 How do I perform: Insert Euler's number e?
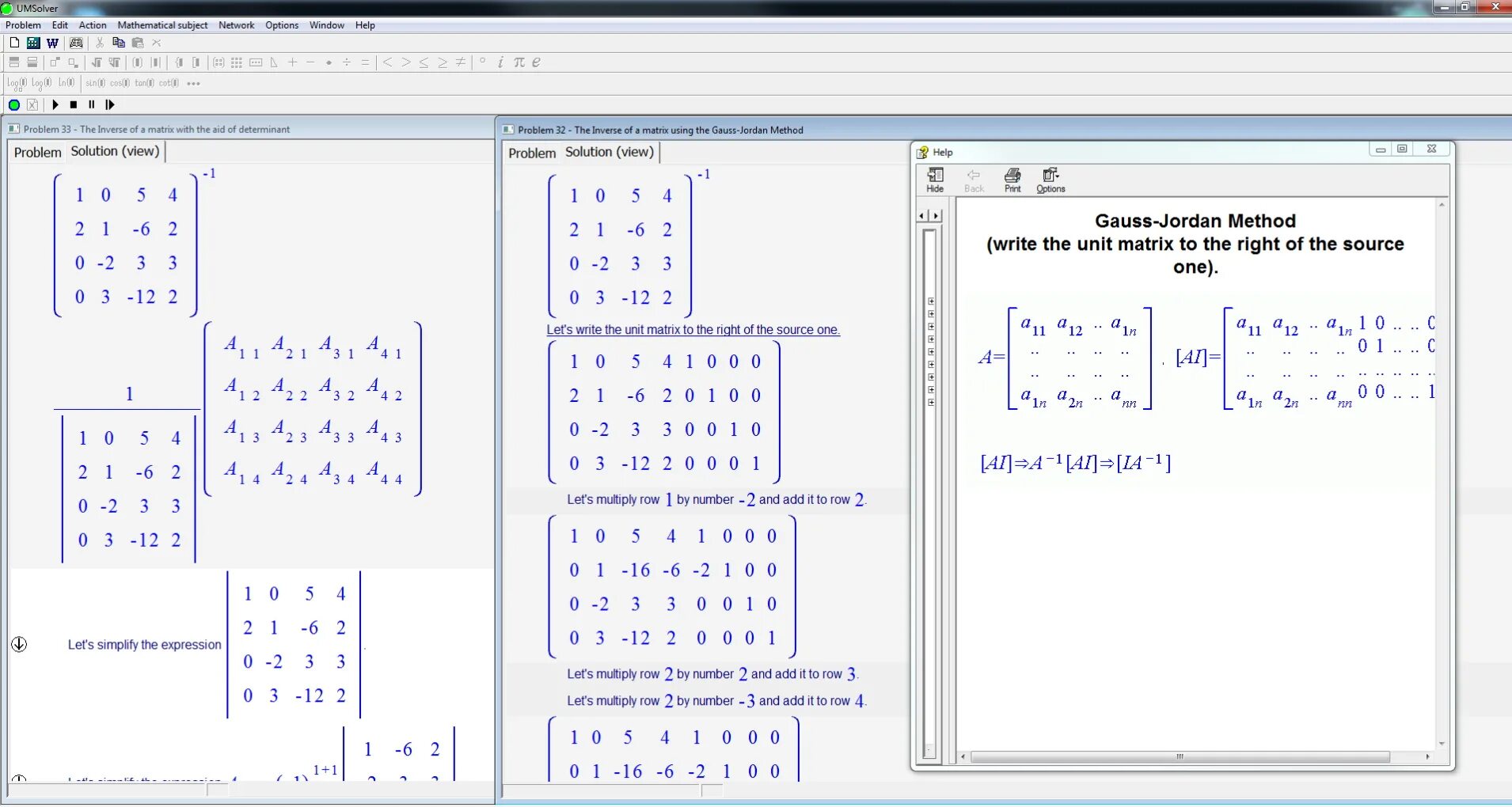tap(537, 63)
